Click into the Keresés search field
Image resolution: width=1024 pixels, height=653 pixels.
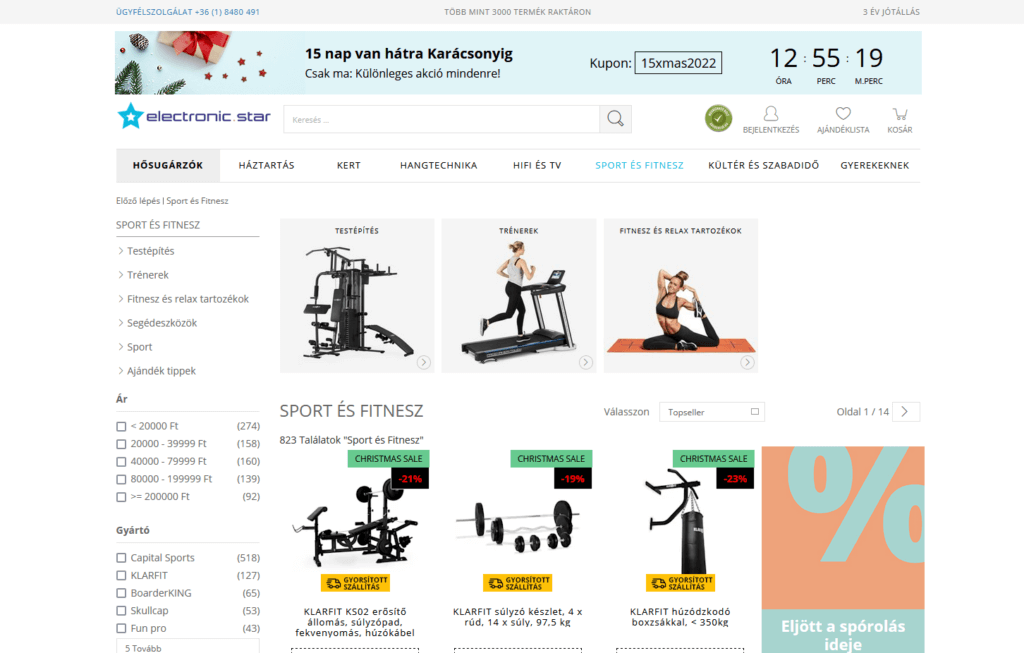(x=441, y=119)
